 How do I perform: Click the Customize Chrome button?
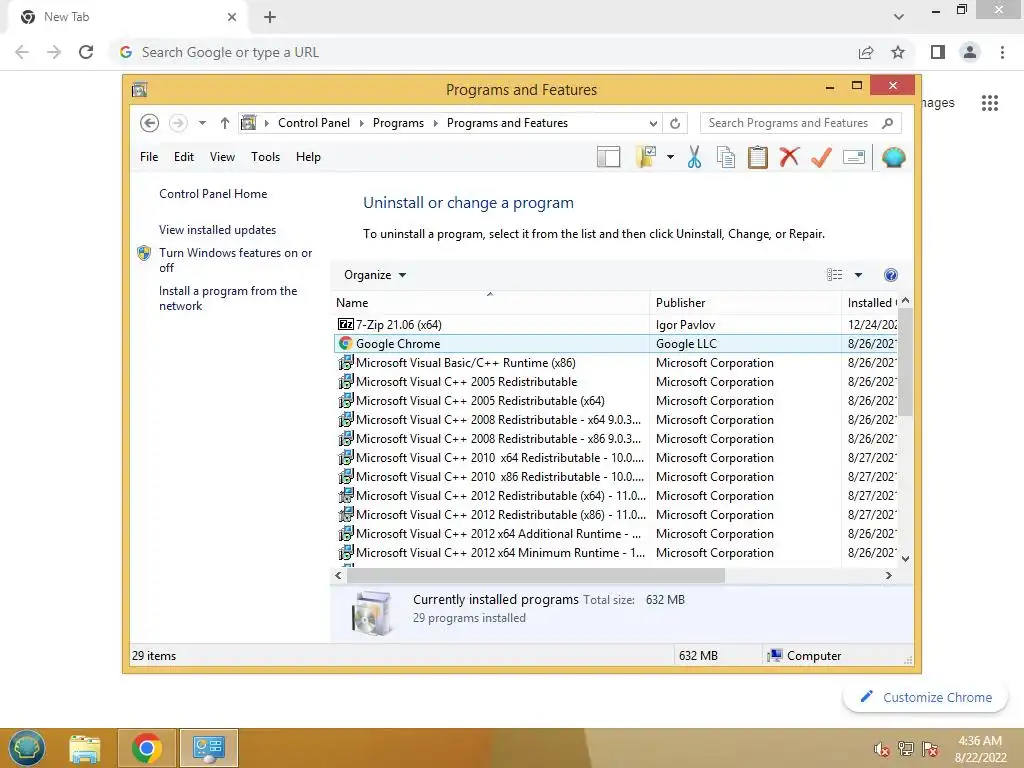tap(925, 697)
